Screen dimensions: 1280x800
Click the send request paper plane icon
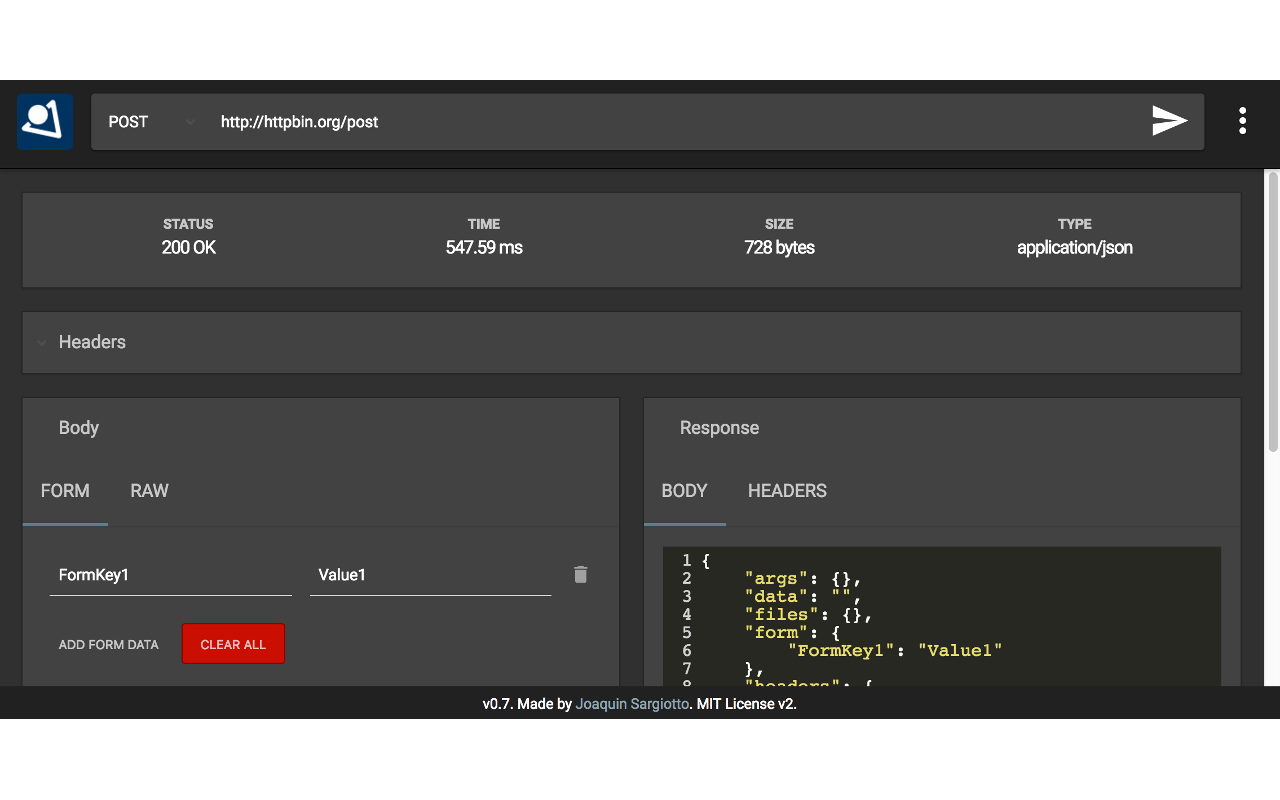(1169, 121)
